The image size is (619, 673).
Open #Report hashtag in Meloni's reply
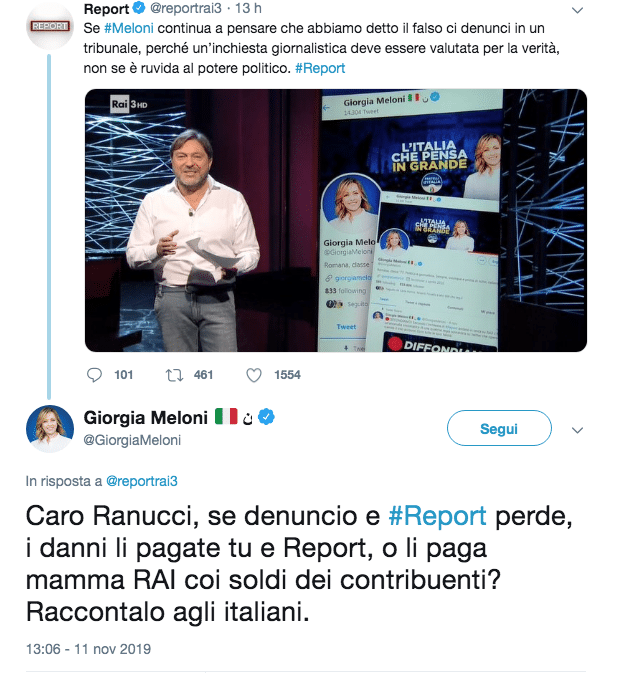click(x=437, y=515)
